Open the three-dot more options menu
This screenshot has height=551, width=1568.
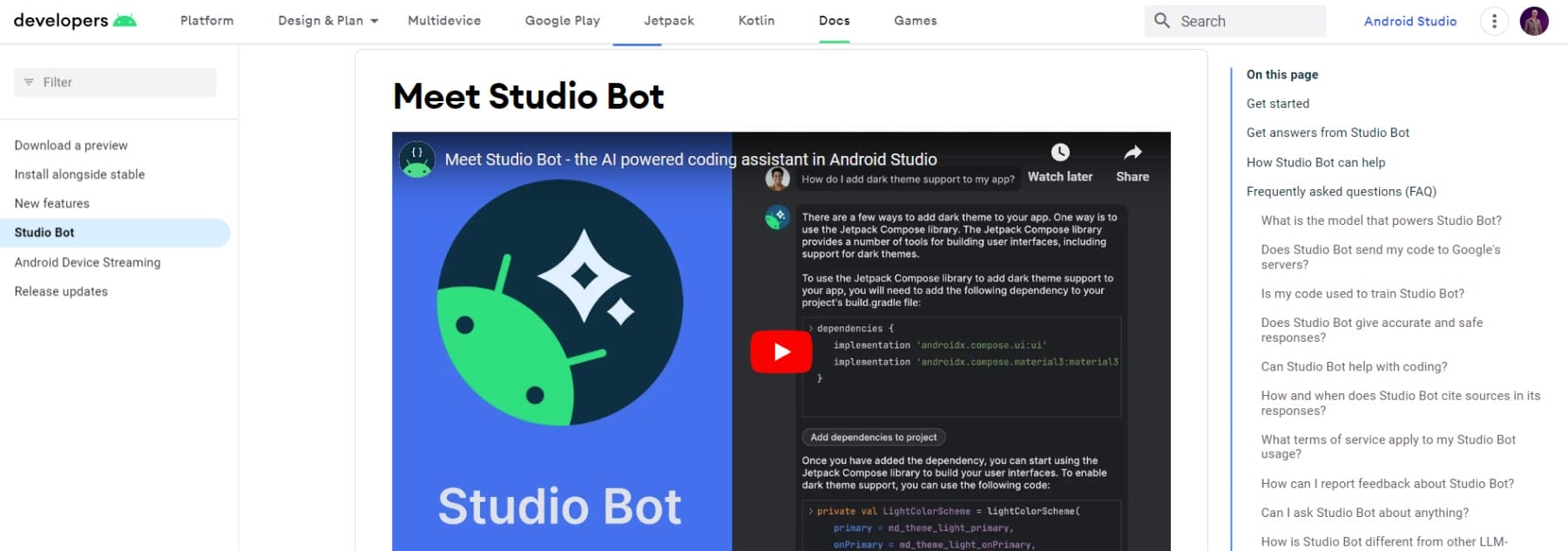point(1494,21)
